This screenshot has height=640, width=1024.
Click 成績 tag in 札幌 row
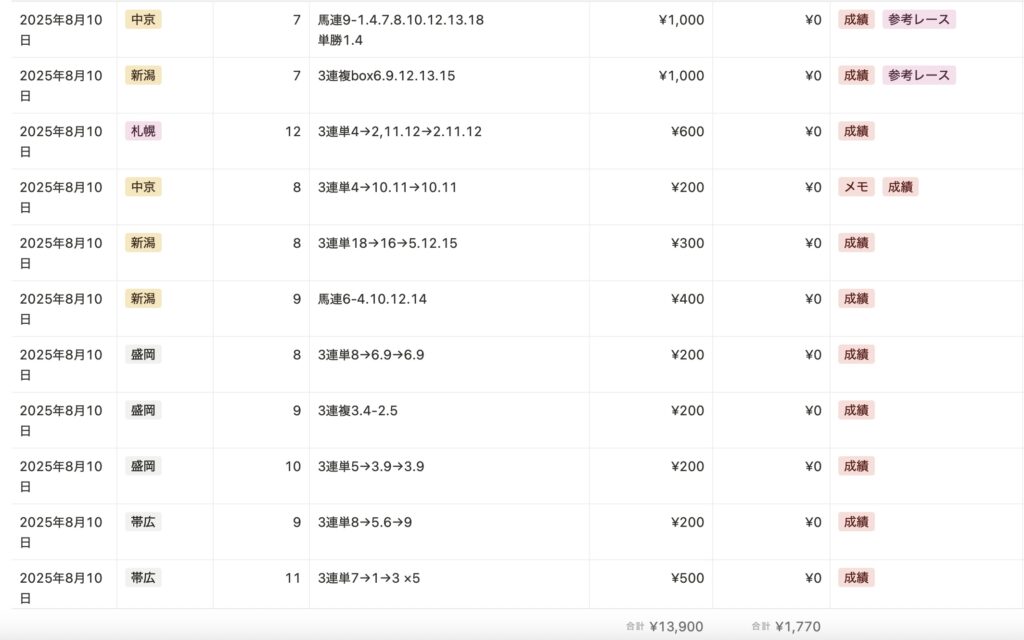(x=856, y=131)
